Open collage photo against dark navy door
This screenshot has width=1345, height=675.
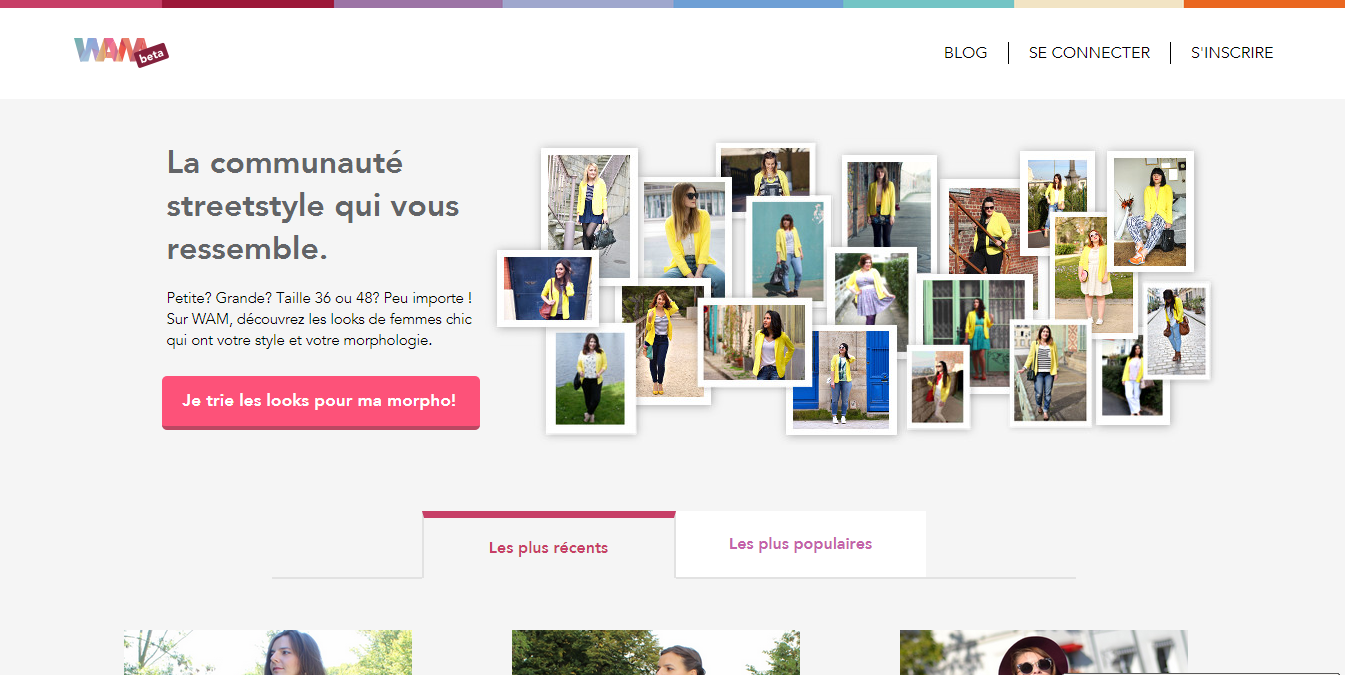click(547, 288)
